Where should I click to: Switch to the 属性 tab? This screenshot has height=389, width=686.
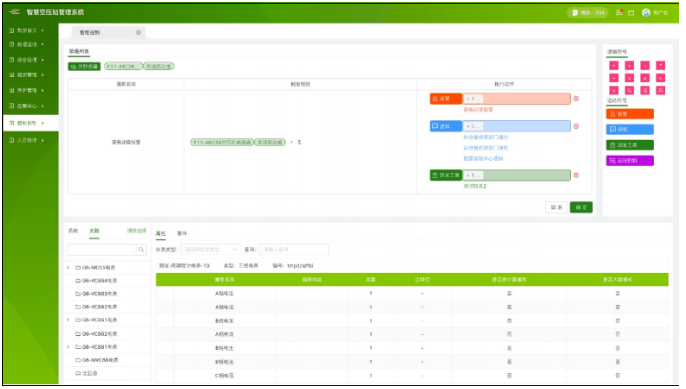click(161, 234)
